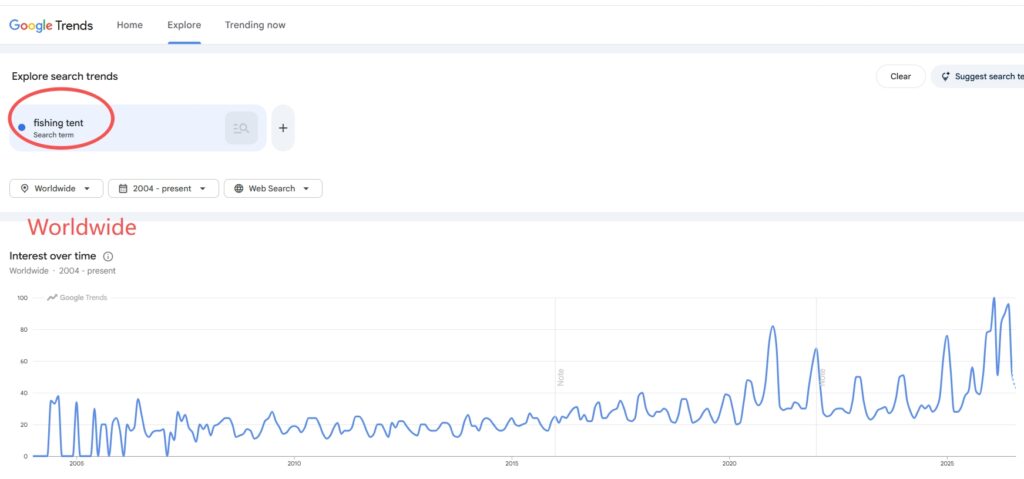The width and height of the screenshot is (1024, 479).
Task: Click the Clear button
Action: pyautogui.click(x=901, y=76)
